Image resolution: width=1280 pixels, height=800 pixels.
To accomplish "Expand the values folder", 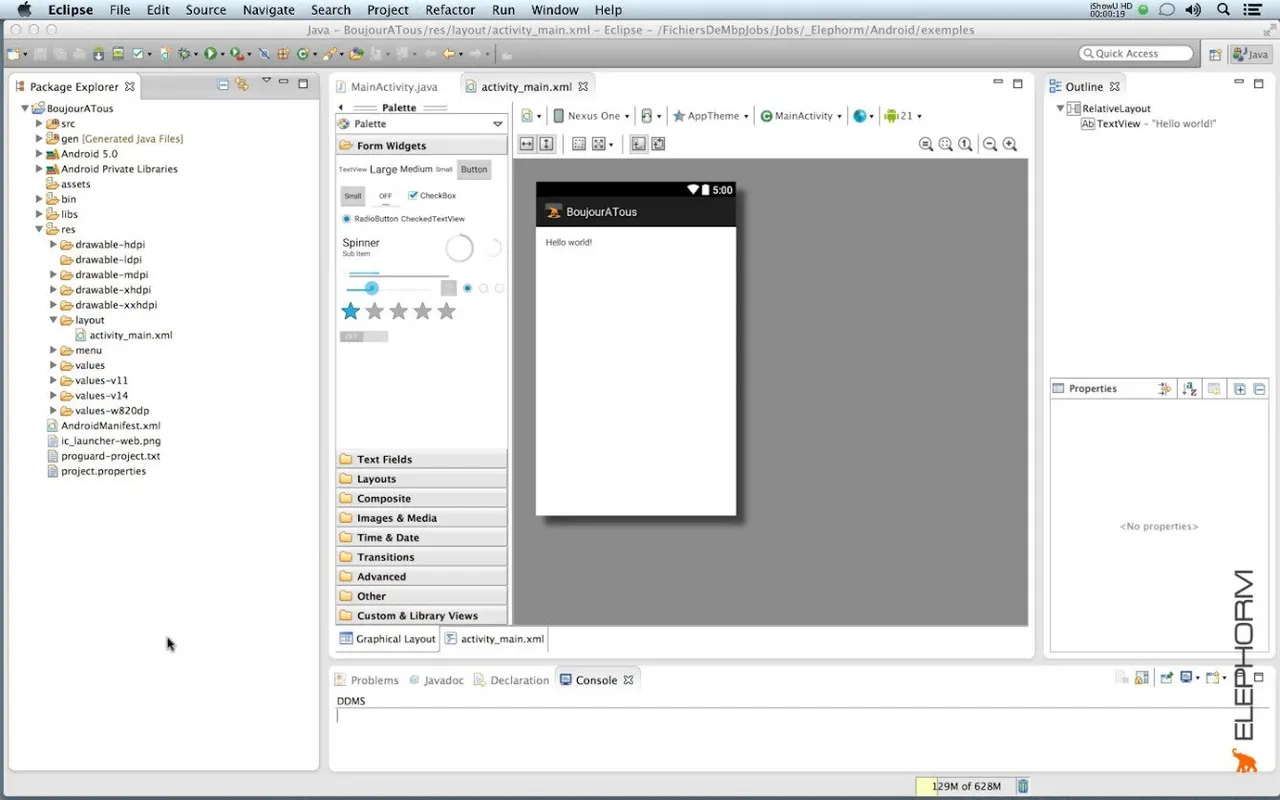I will coord(53,365).
